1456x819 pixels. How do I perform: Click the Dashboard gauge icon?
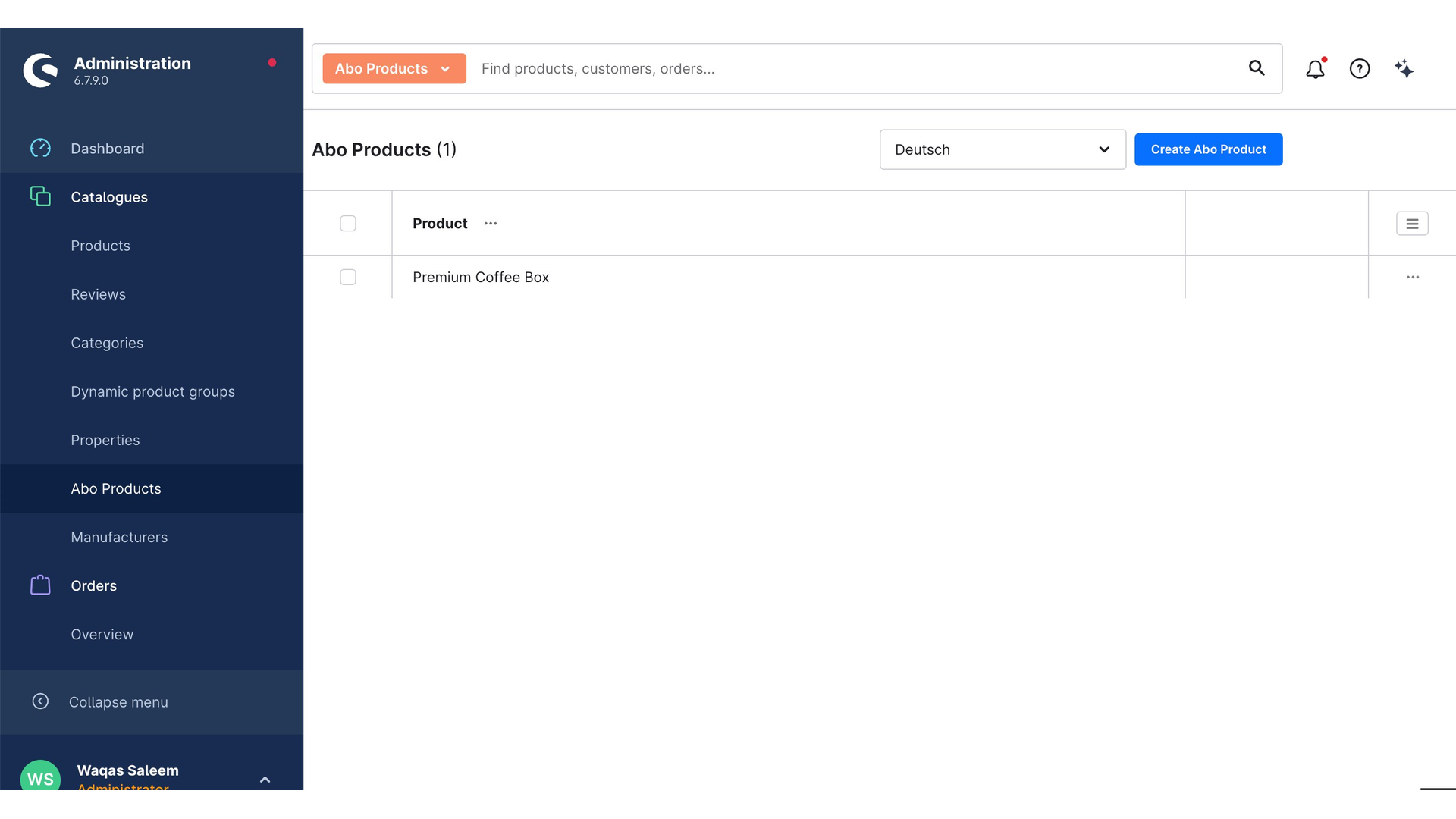40,148
